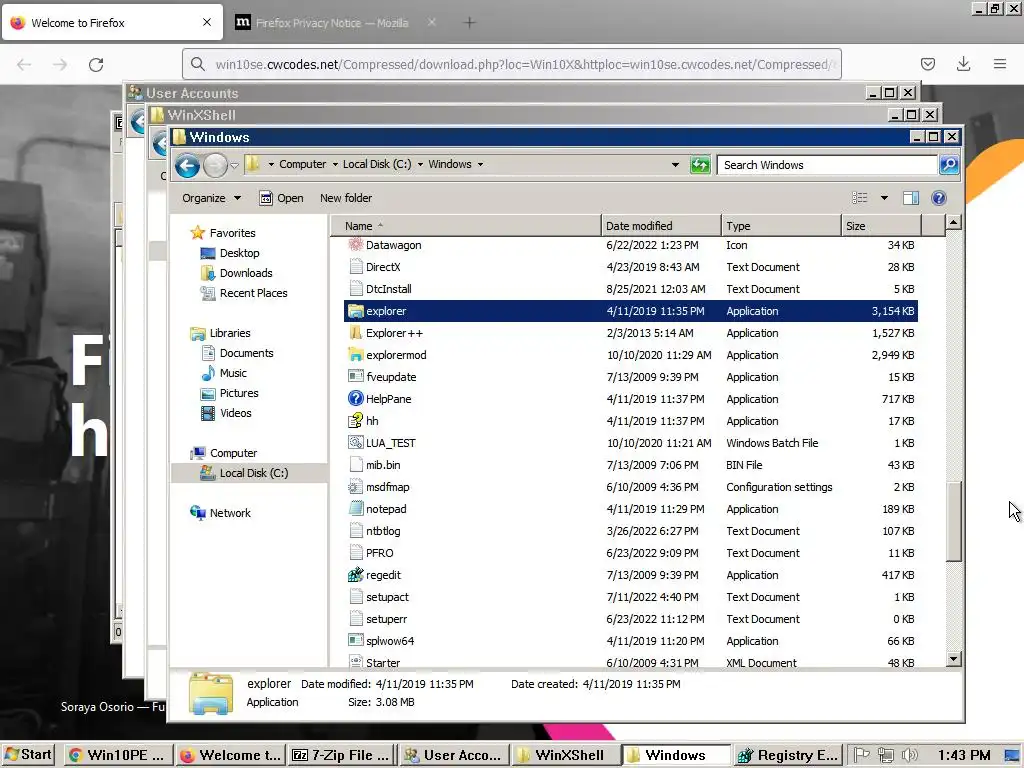Viewport: 1024px width, 768px height.
Task: Click the search magnifier in Windows folder
Action: point(949,165)
